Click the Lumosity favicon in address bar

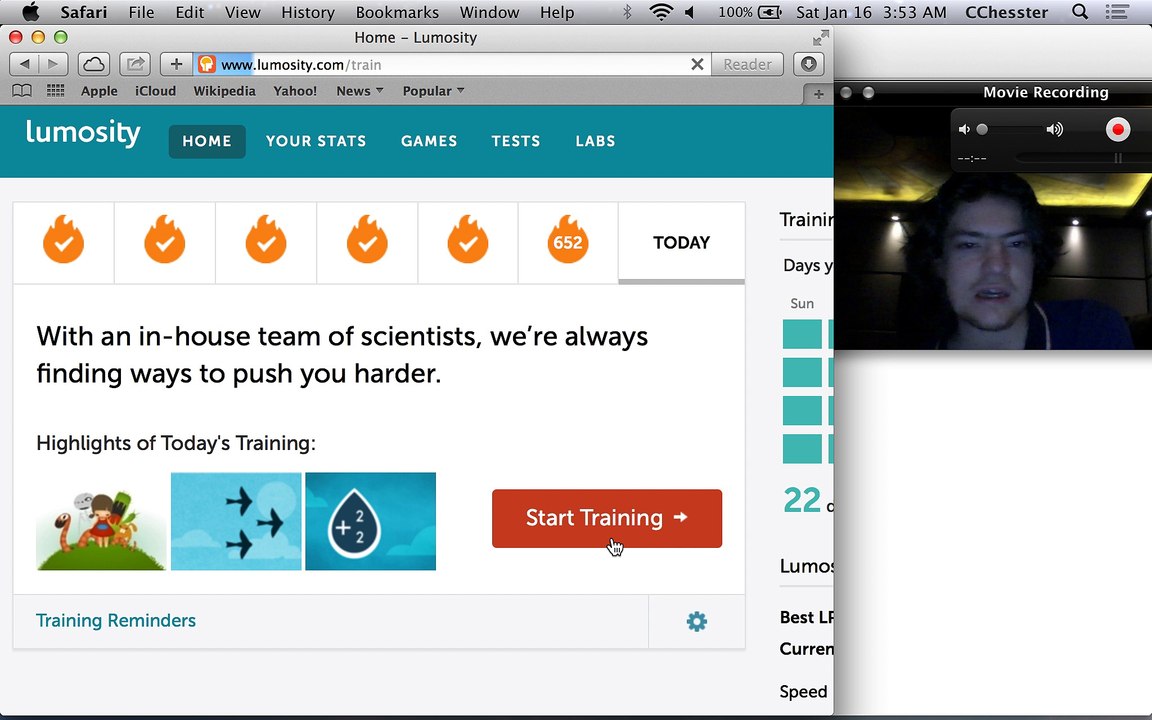[x=207, y=64]
